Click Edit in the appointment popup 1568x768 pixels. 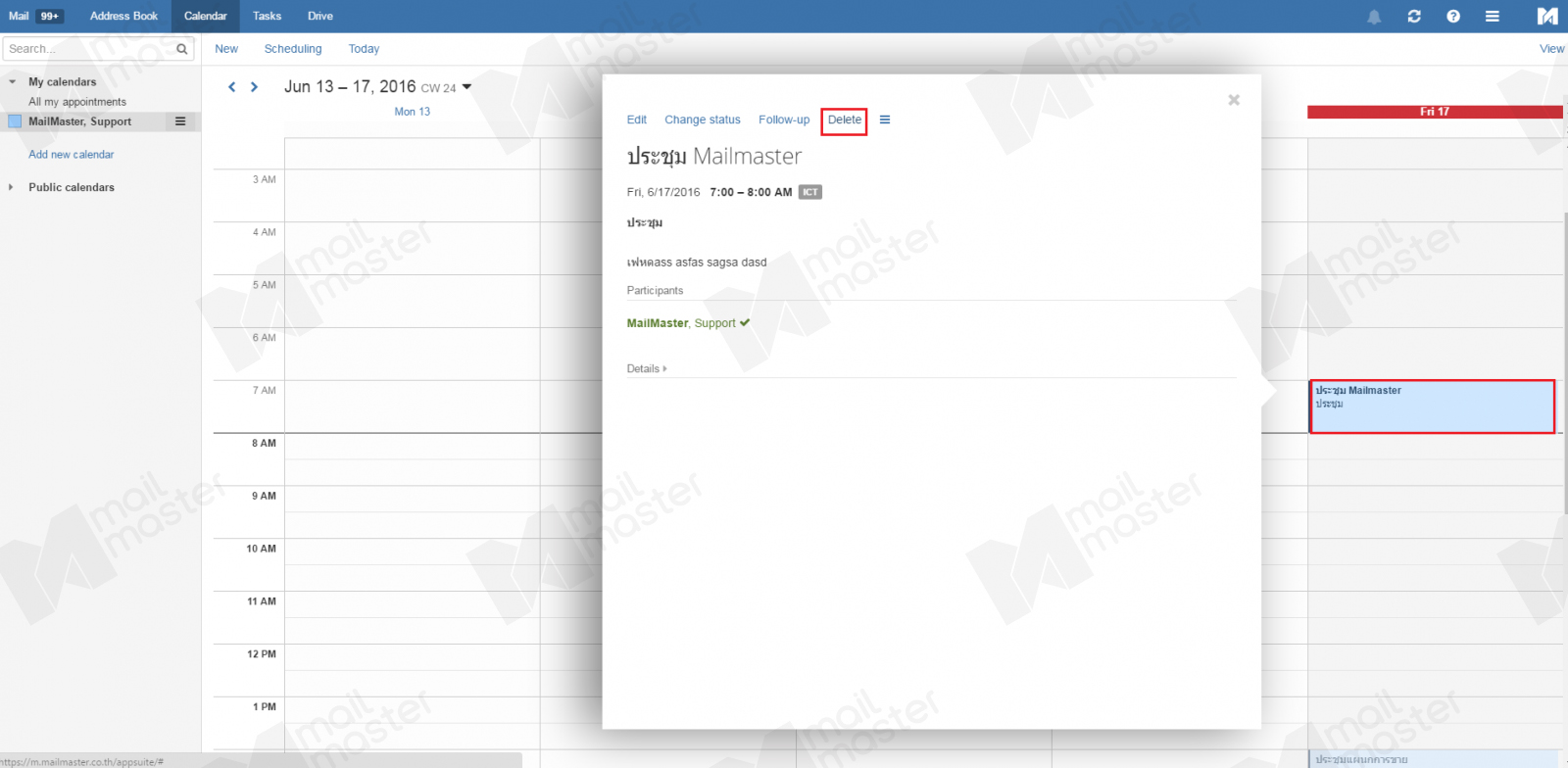[x=637, y=120]
